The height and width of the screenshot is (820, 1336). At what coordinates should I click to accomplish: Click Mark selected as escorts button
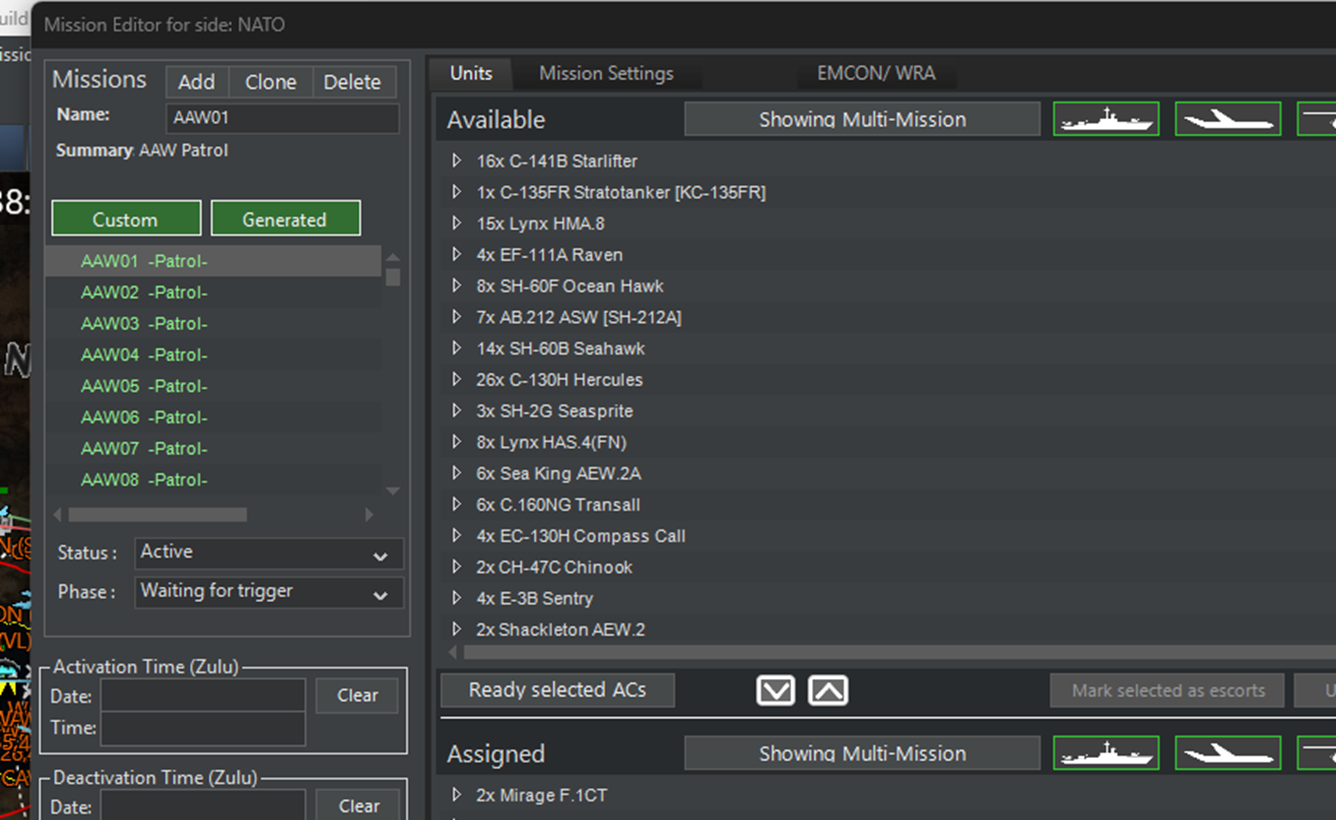[x=1167, y=690]
